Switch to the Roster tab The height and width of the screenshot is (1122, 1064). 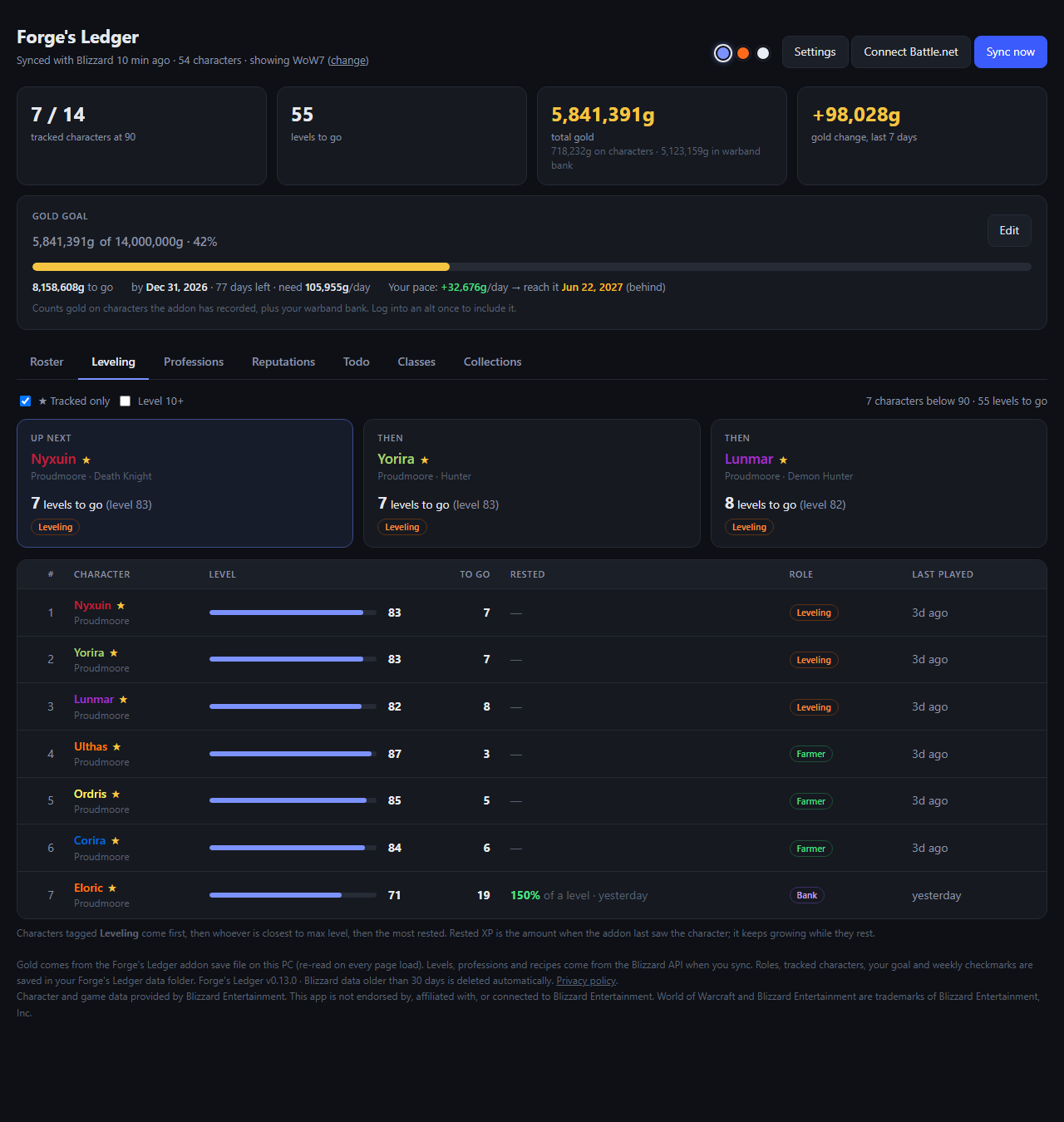click(x=47, y=362)
